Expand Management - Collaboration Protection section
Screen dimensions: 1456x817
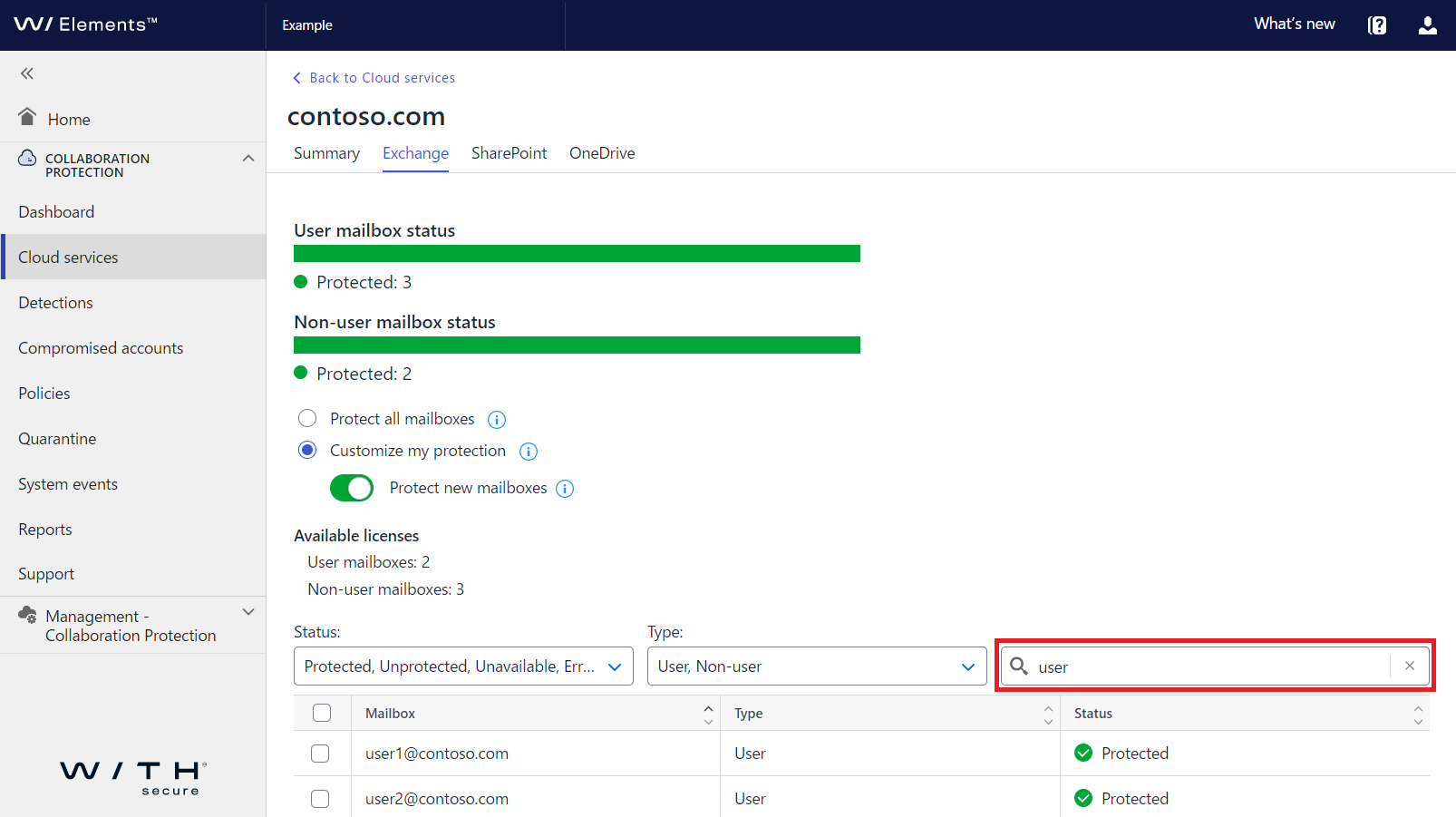[248, 612]
